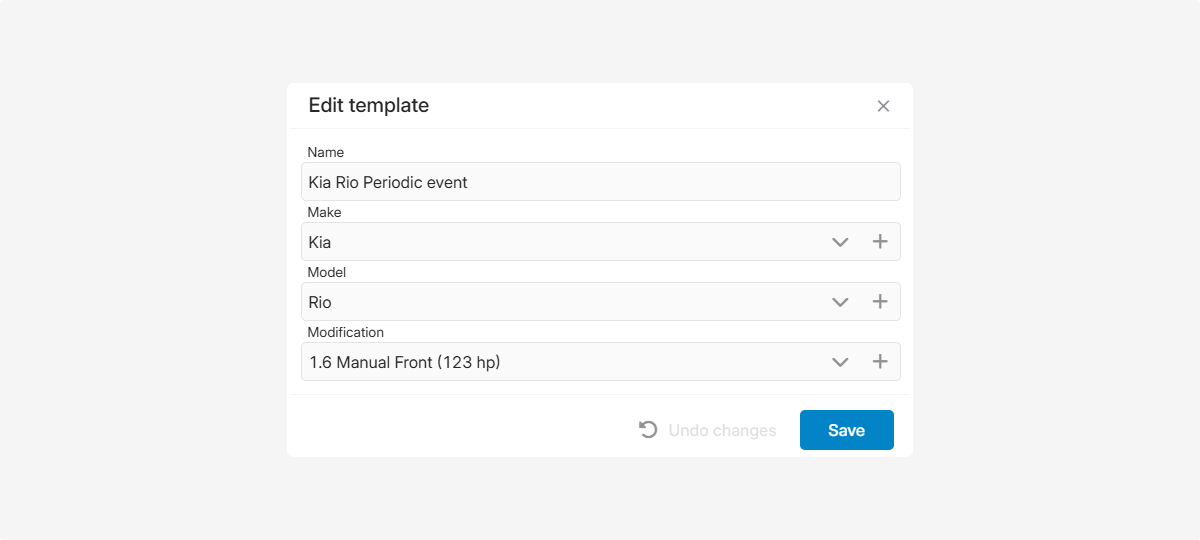Image resolution: width=1200 pixels, height=540 pixels.
Task: Click the Undo changes circular arrow icon
Action: point(648,430)
